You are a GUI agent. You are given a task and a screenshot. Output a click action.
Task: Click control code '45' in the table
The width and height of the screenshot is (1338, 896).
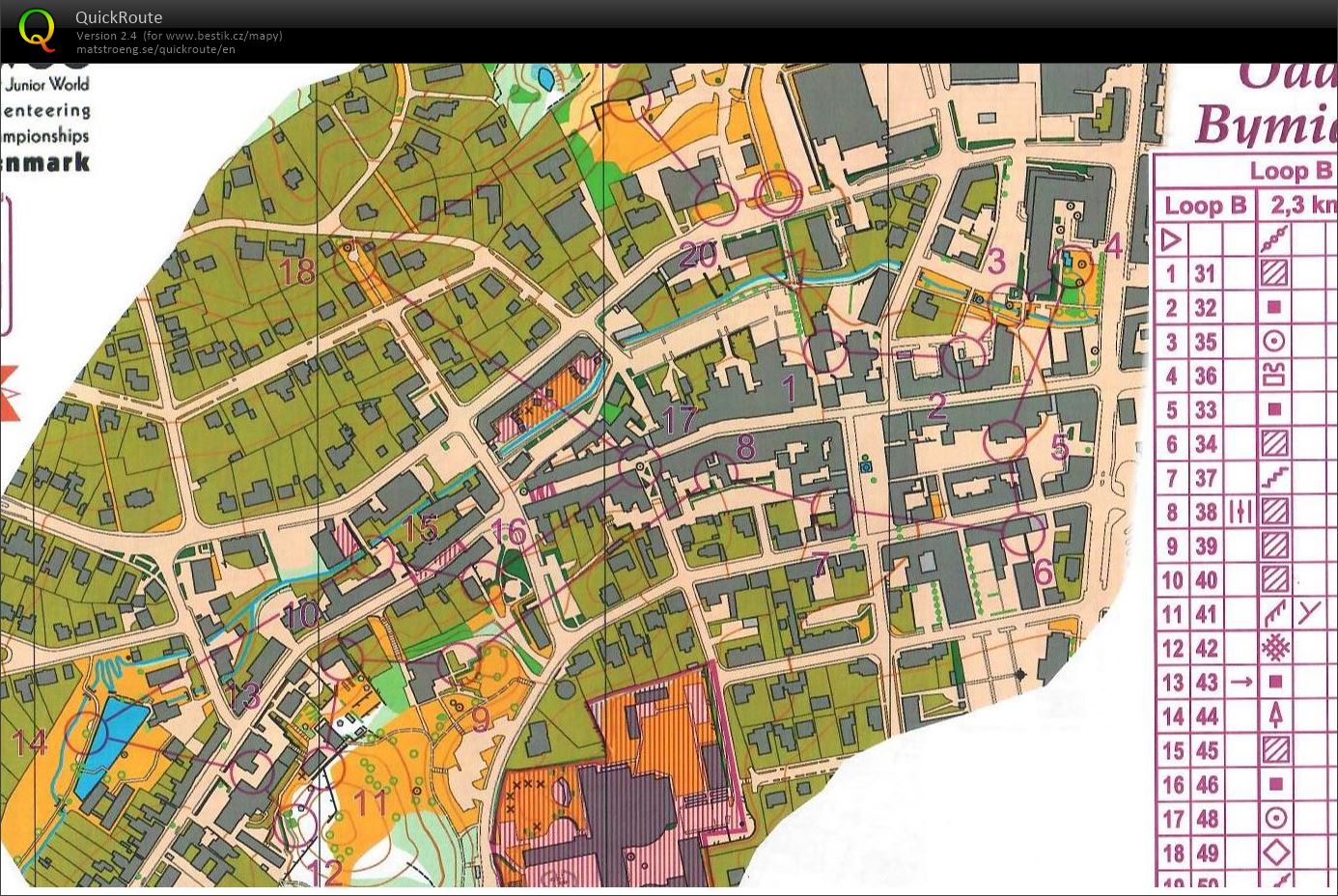[1207, 750]
